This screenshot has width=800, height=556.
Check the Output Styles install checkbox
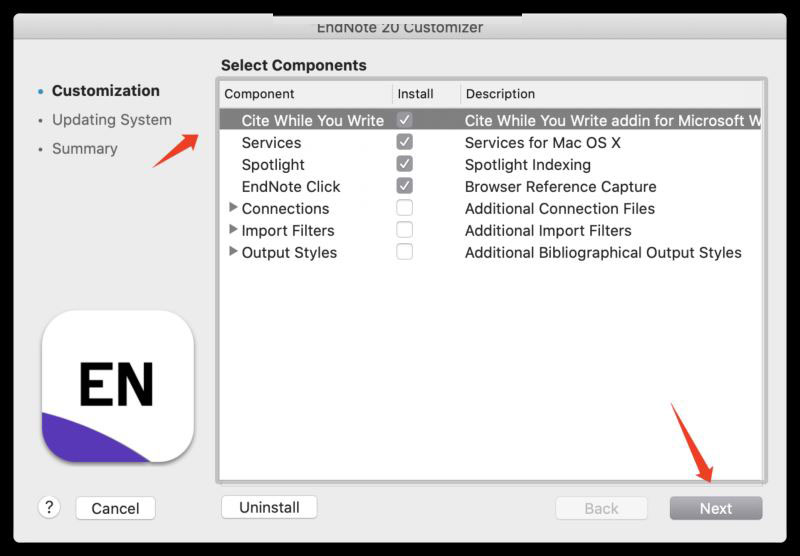pos(405,251)
